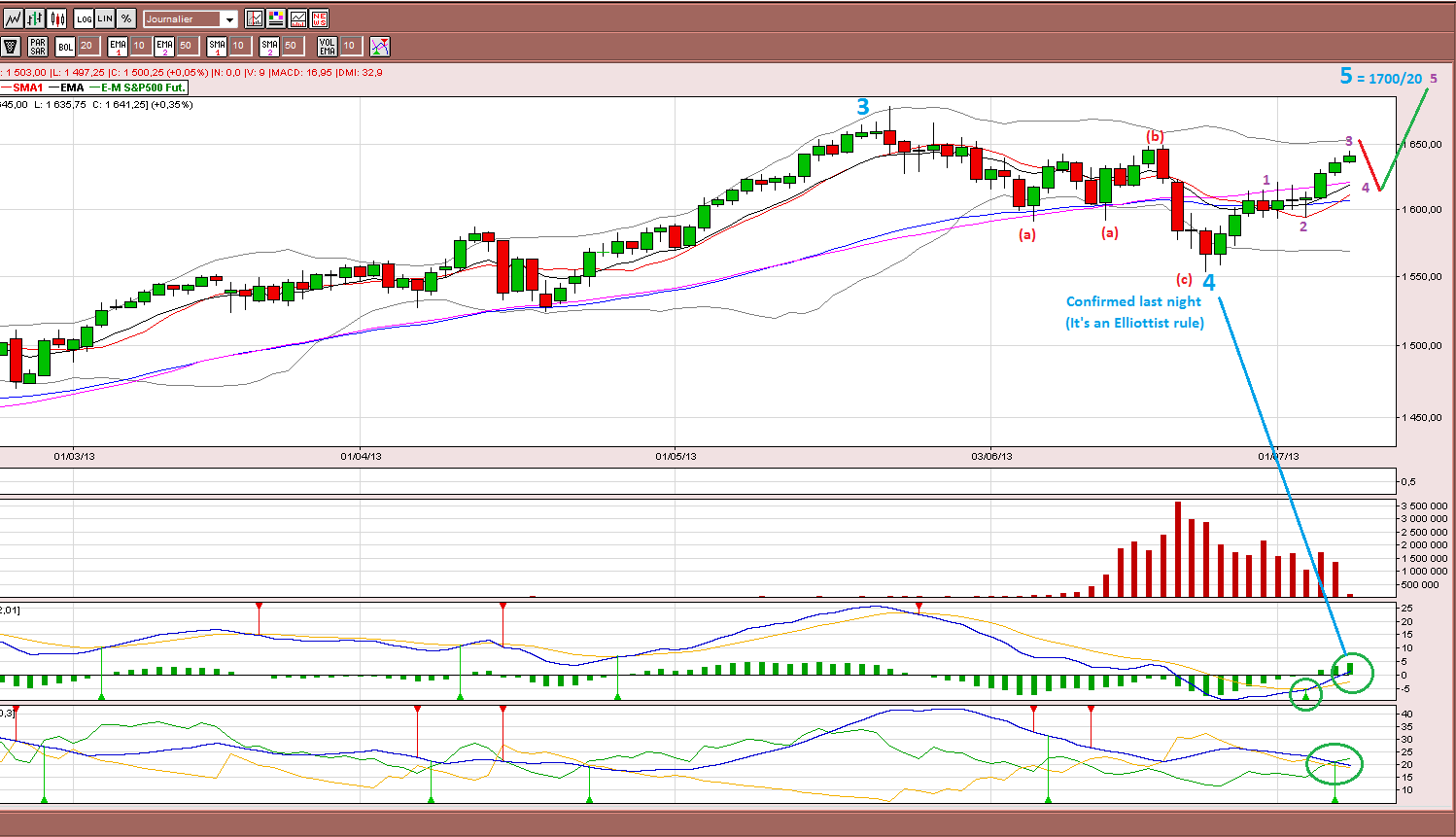1456x837 pixels.
Task: Switch to bar chart display
Action: 35,18
